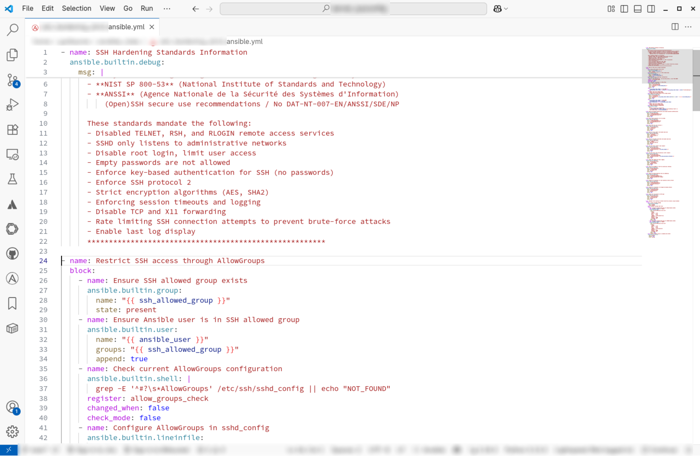Click 'register: allow_groups_check' line
Image resolution: width=700 pixels, height=456 pixels.
(147, 398)
